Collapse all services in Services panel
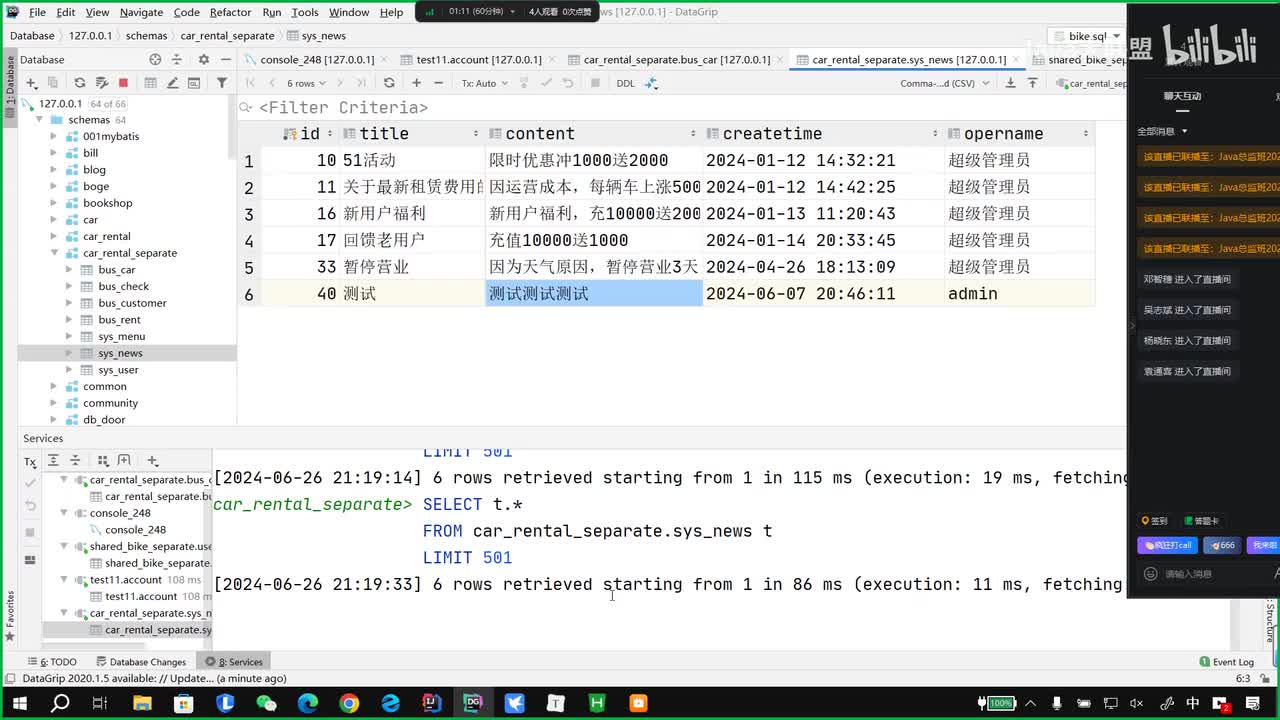Image resolution: width=1280 pixels, height=720 pixels. [x=75, y=460]
